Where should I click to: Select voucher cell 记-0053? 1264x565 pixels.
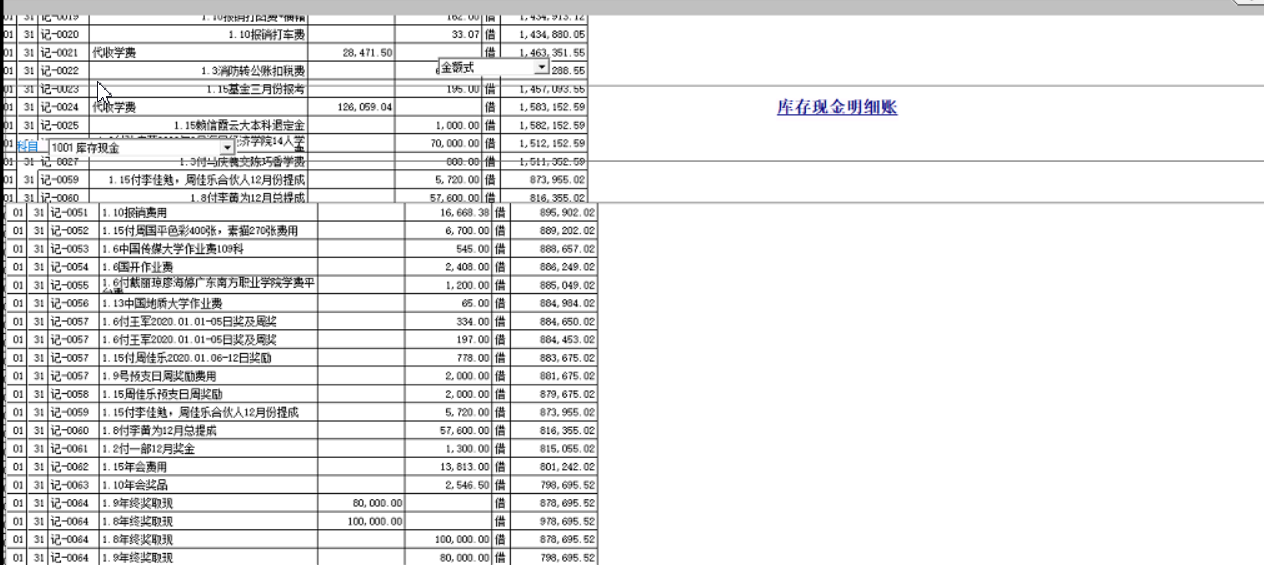[72, 249]
